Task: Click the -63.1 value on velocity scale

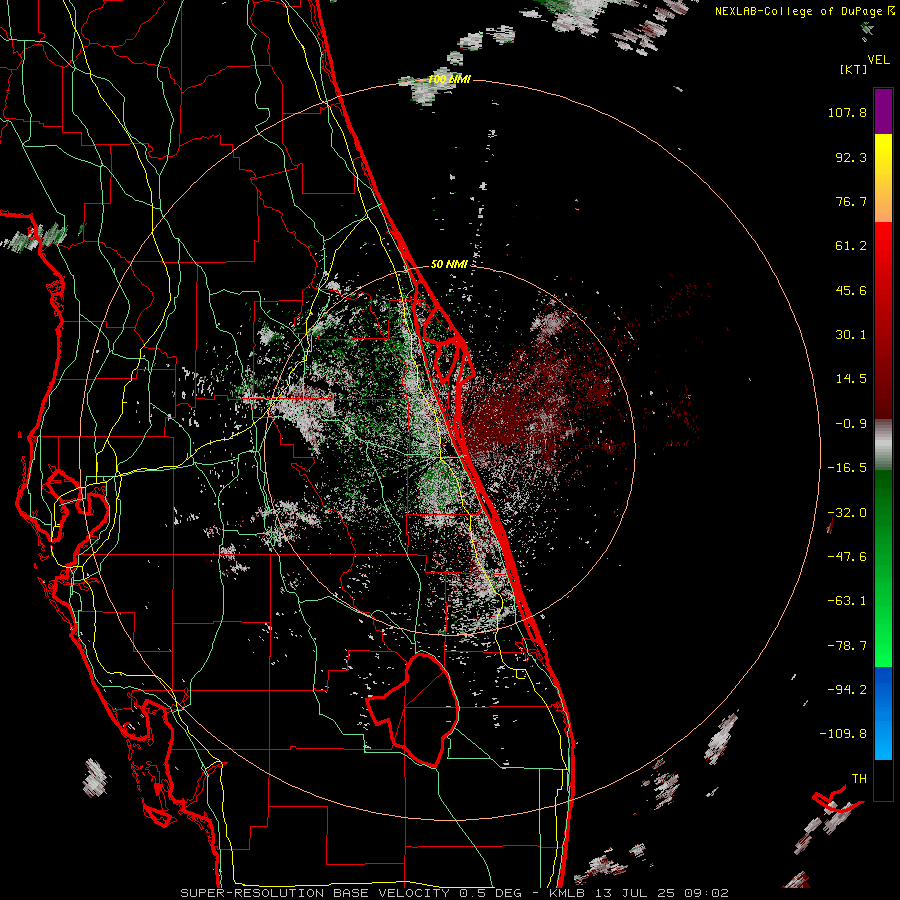Action: pyautogui.click(x=847, y=601)
